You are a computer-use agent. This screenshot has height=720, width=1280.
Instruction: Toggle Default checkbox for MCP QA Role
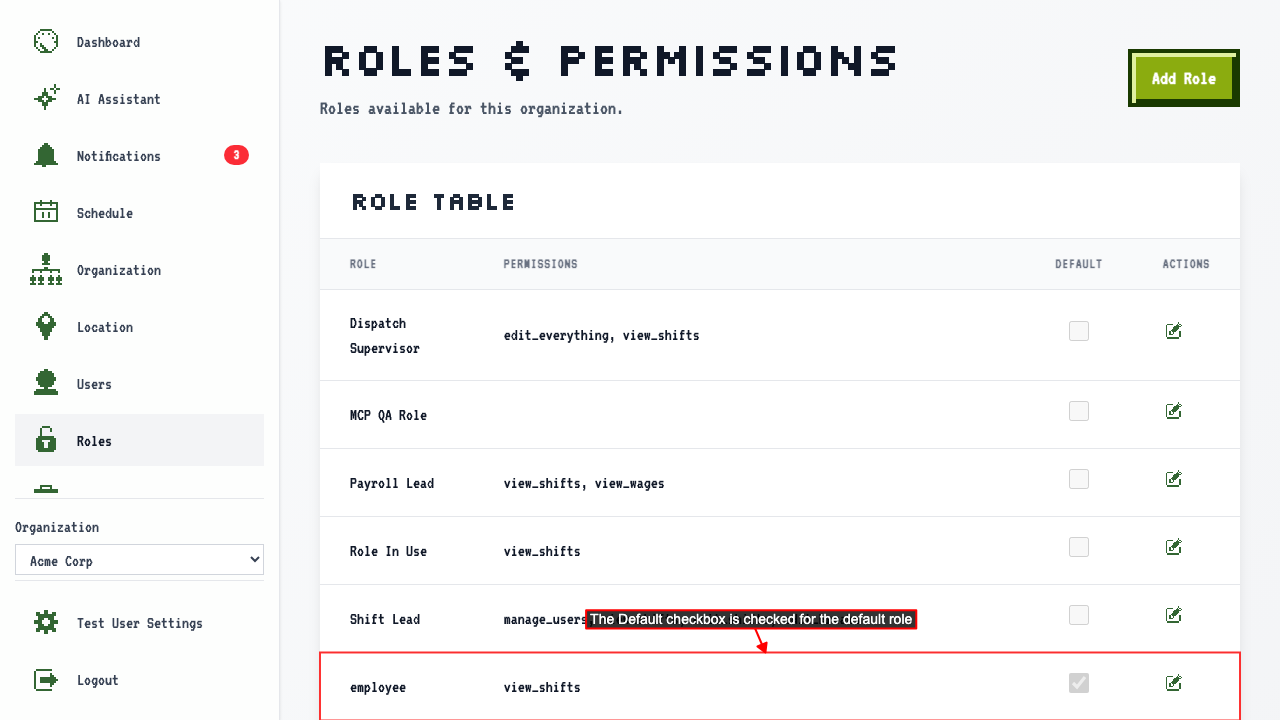click(x=1079, y=411)
